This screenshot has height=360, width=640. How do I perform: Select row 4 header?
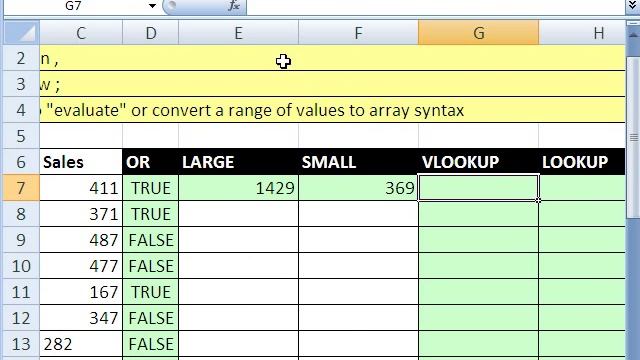[21, 110]
